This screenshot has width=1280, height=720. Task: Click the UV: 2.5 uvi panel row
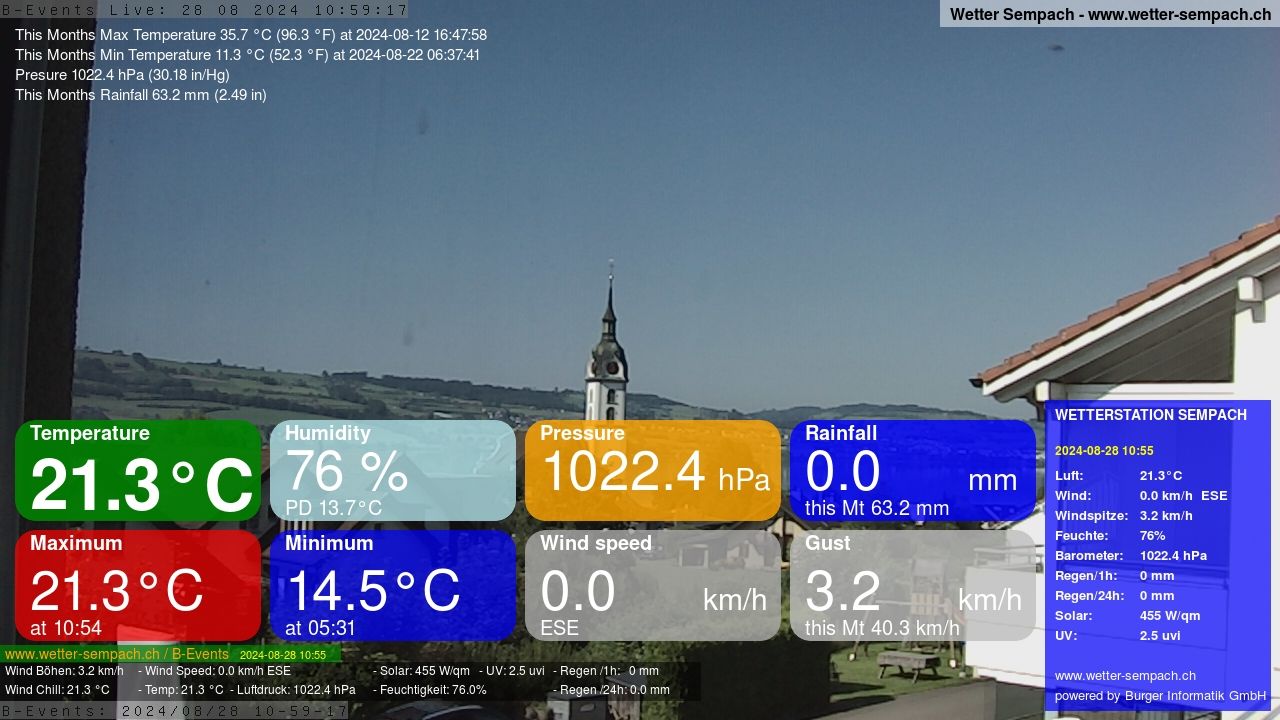1118,636
